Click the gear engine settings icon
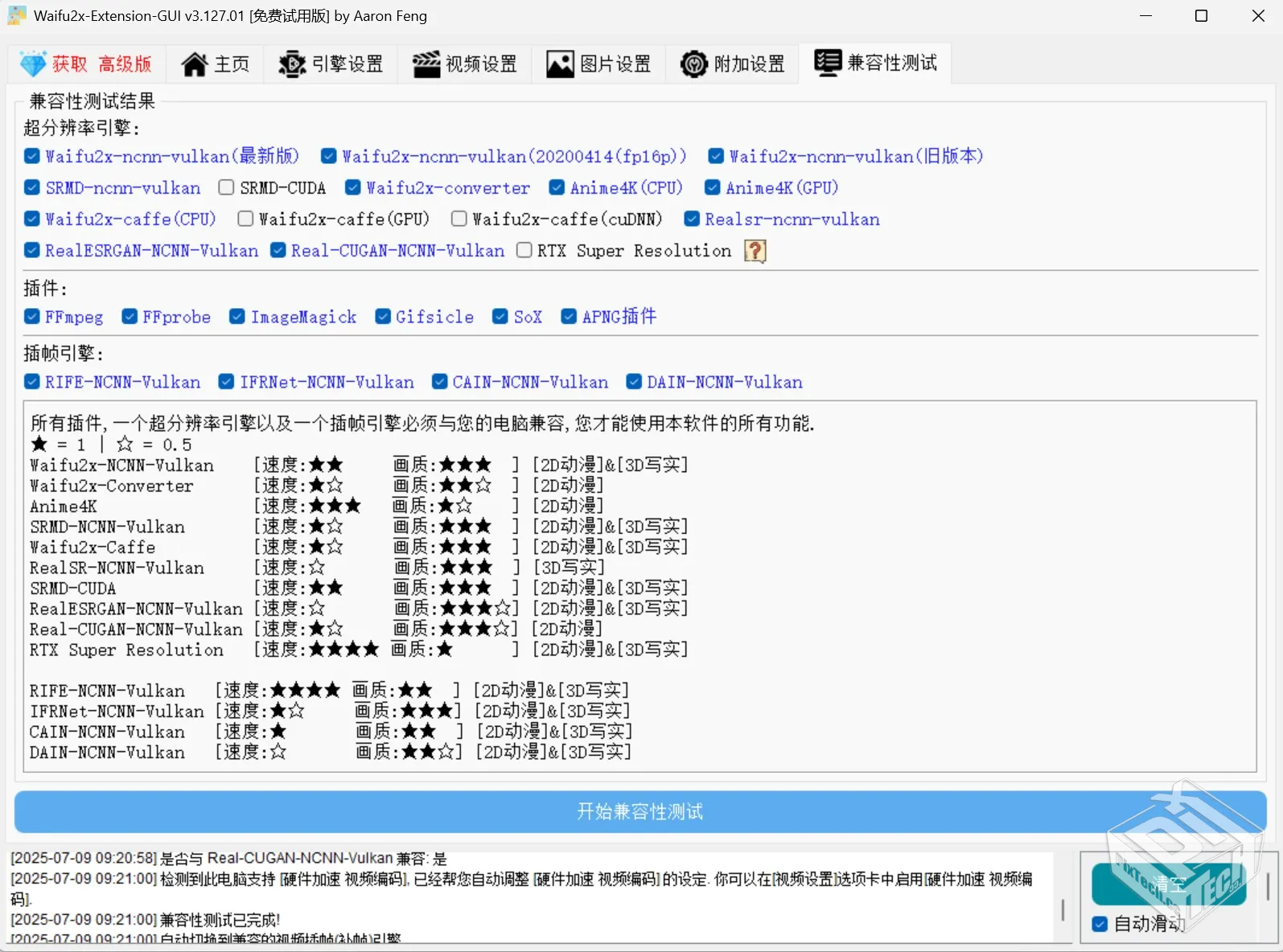Viewport: 1283px width, 952px height. tap(292, 64)
